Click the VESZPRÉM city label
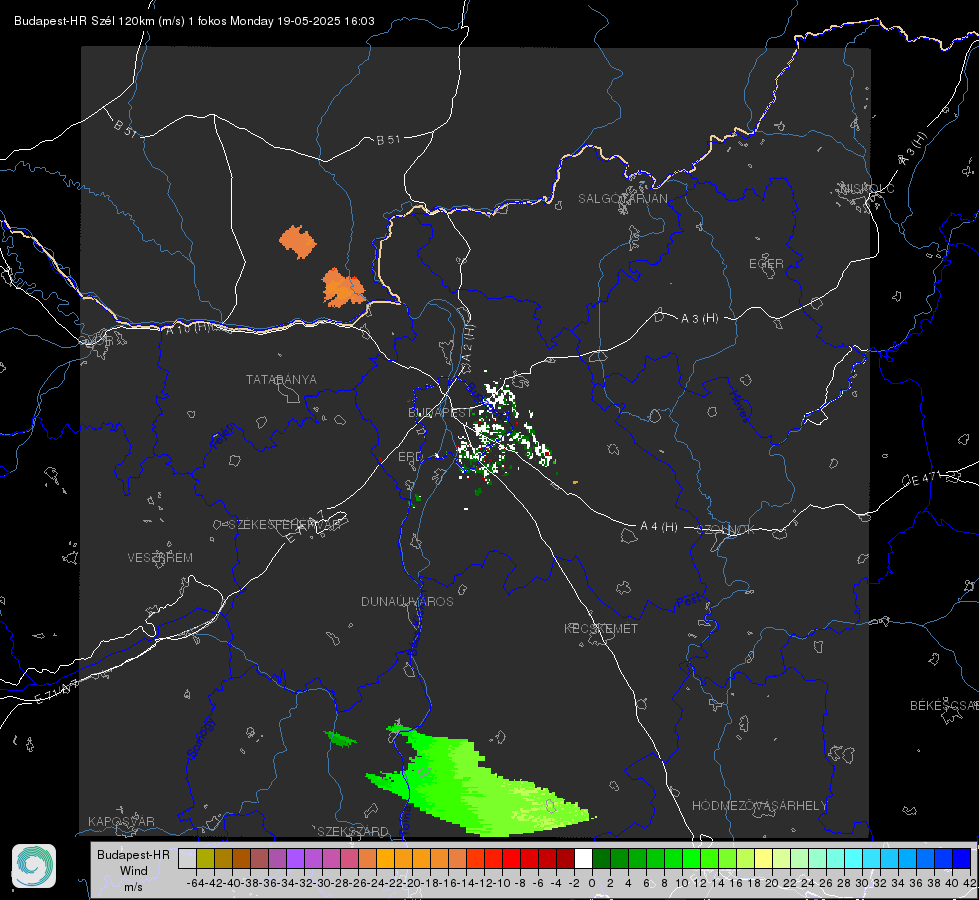The image size is (979, 900). (160, 558)
